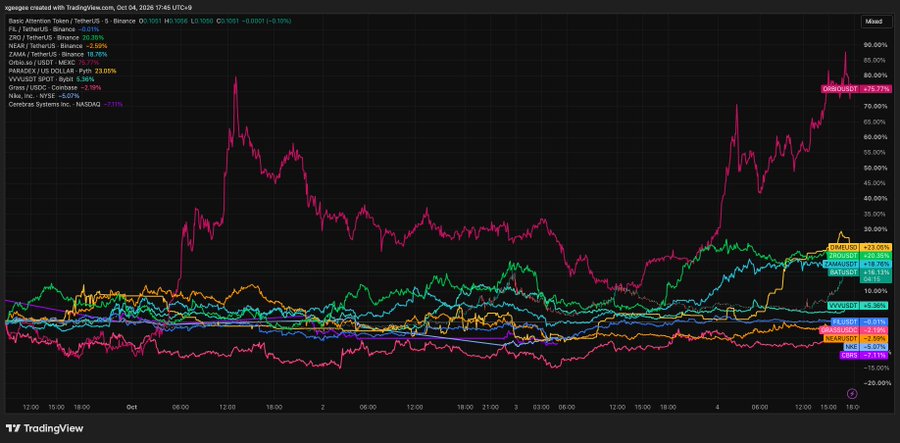Click the day 2 time axis label
The image size is (900, 443).
[x=324, y=406]
